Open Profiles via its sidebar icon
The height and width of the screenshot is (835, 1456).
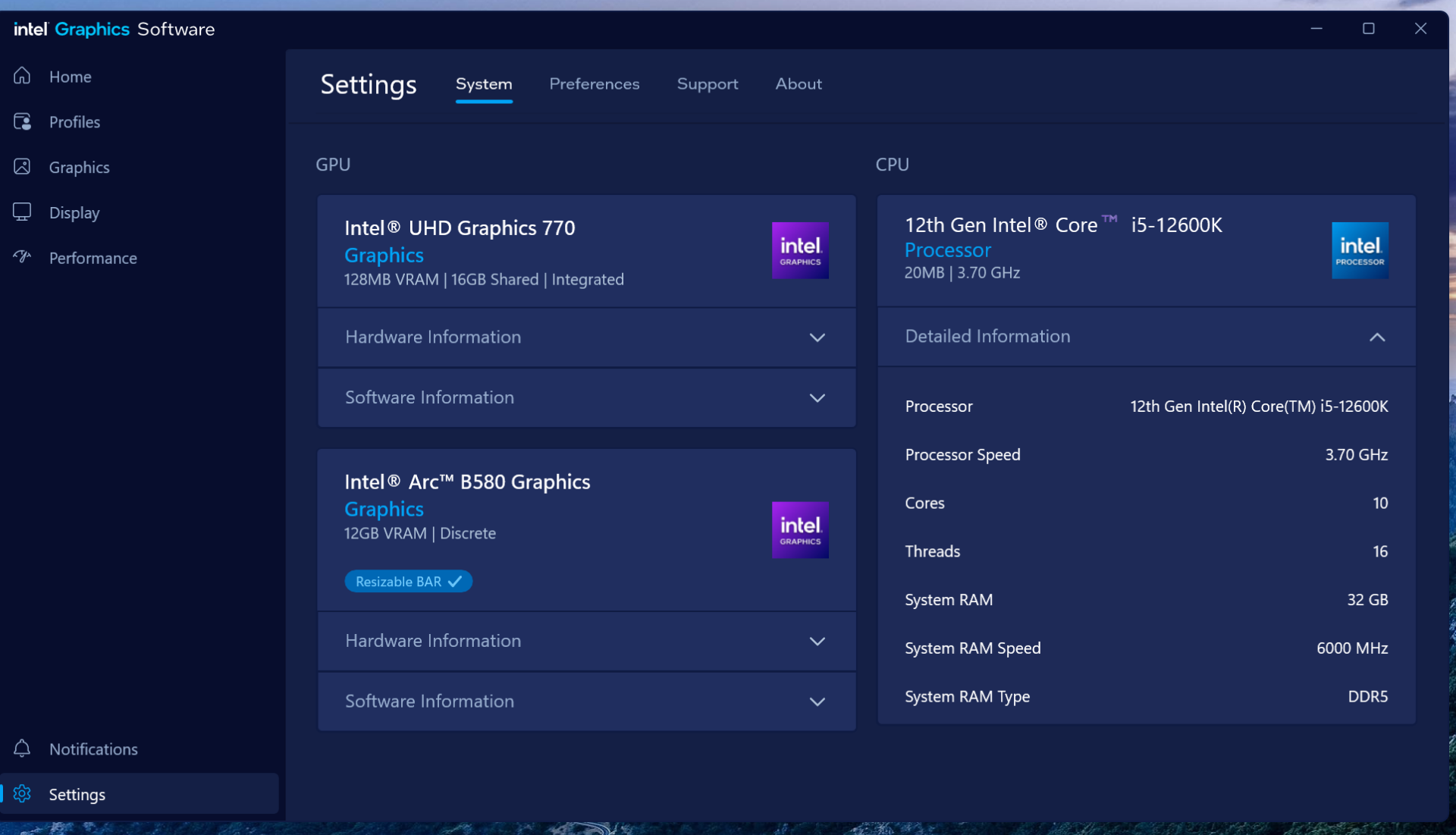(x=22, y=121)
